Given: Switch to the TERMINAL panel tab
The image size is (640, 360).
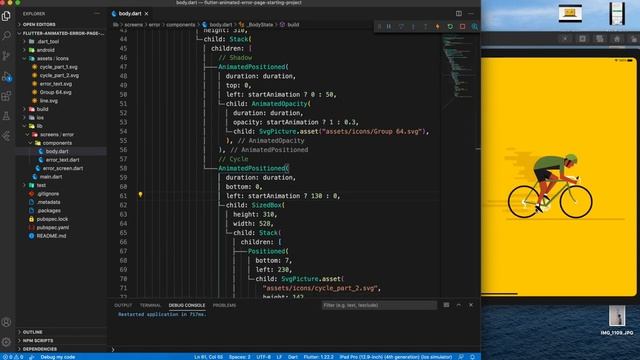Looking at the screenshot, I should [150, 305].
